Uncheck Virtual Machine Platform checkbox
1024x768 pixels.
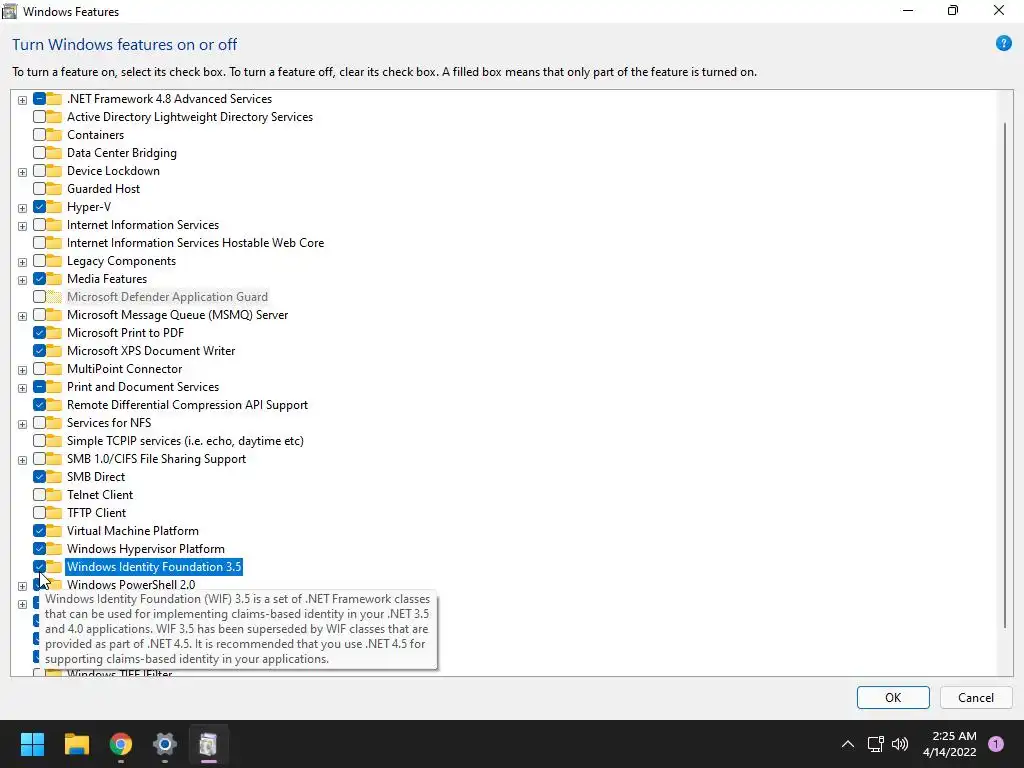click(x=39, y=531)
